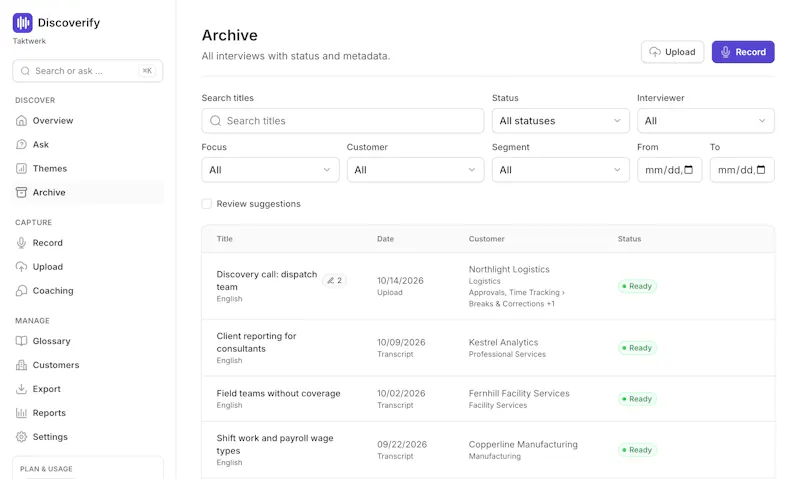Open the To date calendar picker
This screenshot has width=800, height=479.
(761, 170)
